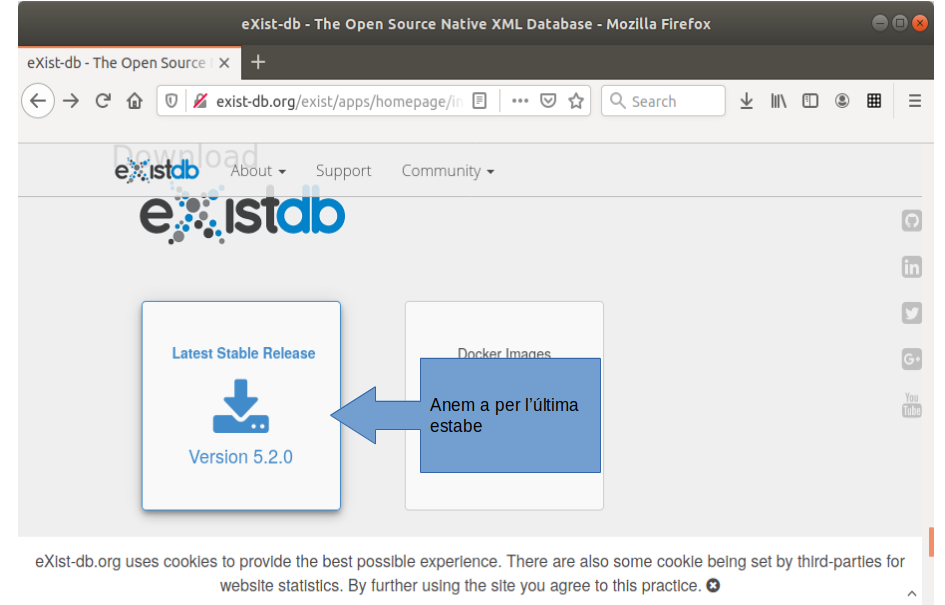The width and height of the screenshot is (945, 605).
Task: Open tracking protection shield info
Action: coord(172,101)
